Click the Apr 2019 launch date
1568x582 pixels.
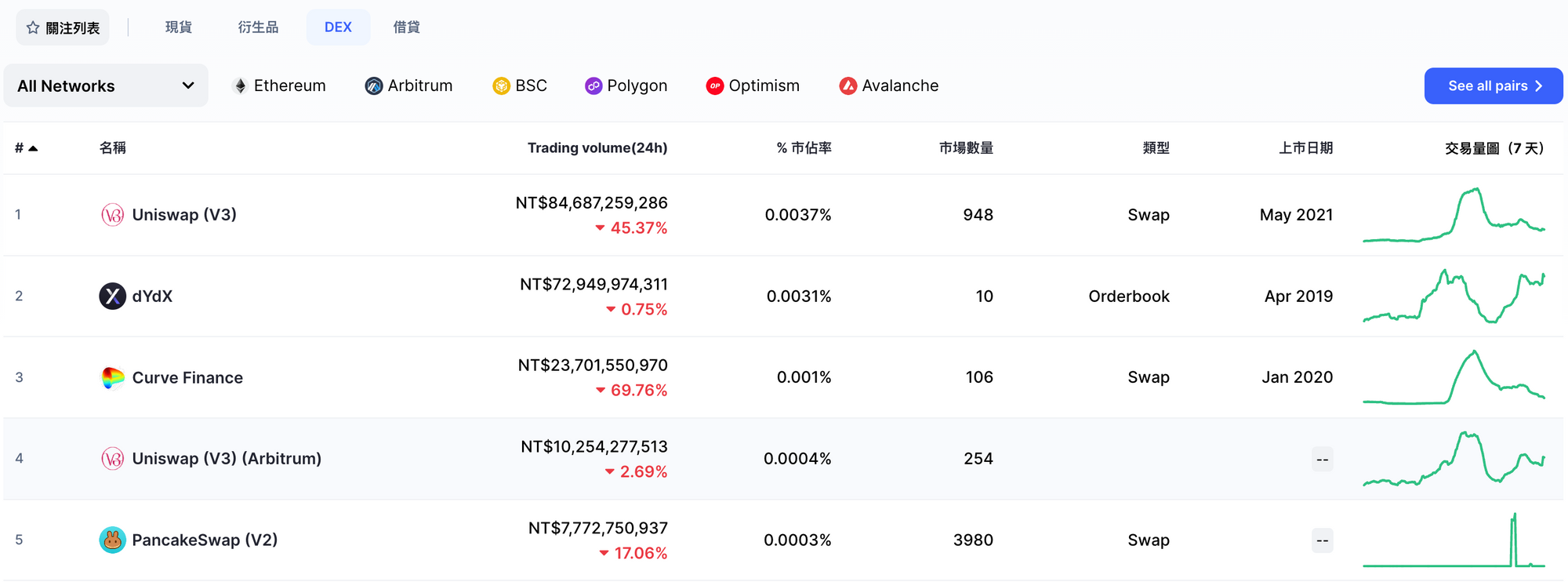[1299, 296]
